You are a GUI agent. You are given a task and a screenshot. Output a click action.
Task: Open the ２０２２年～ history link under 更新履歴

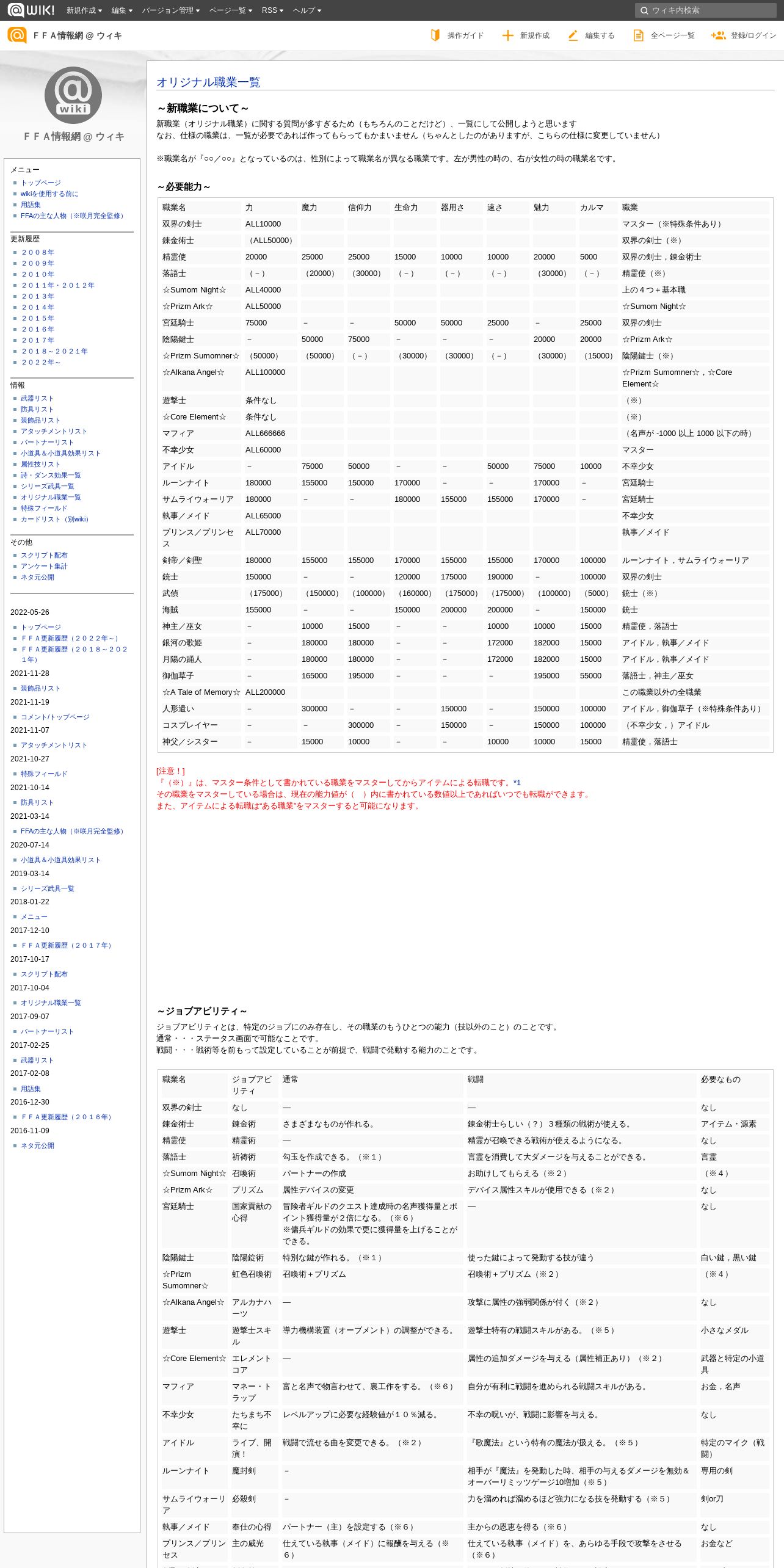tap(41, 362)
